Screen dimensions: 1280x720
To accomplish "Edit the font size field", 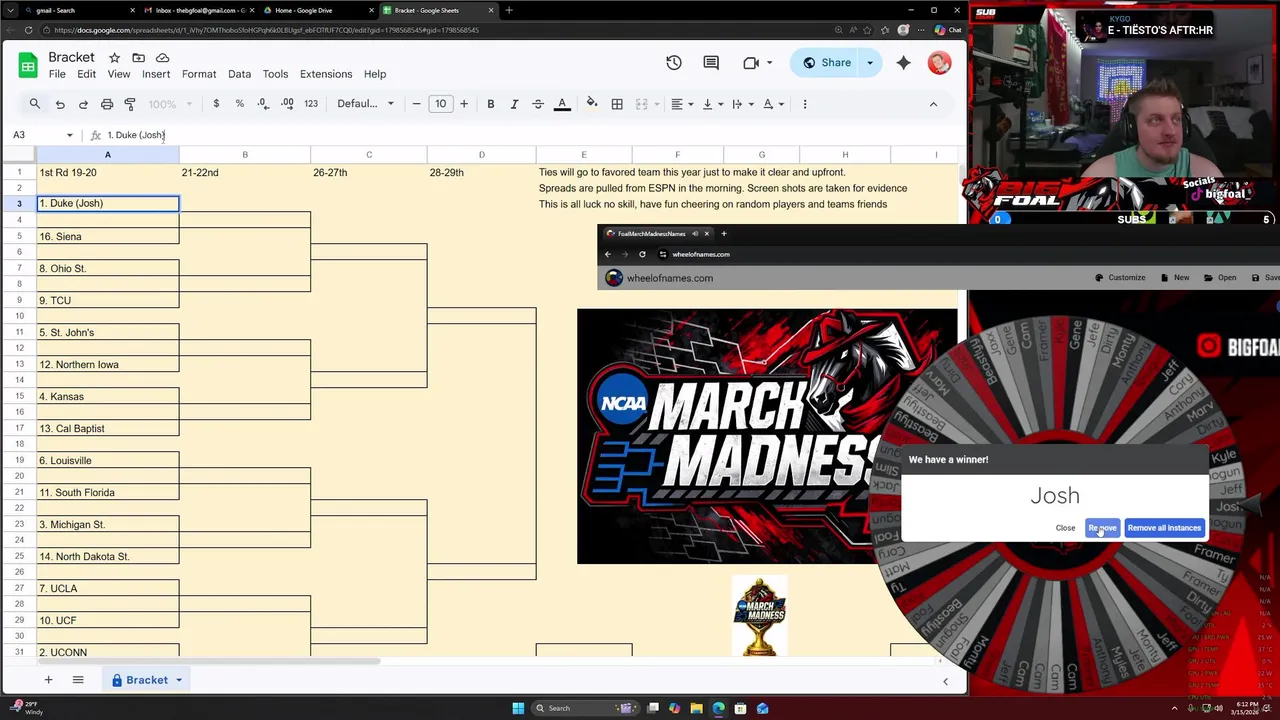I will point(440,104).
